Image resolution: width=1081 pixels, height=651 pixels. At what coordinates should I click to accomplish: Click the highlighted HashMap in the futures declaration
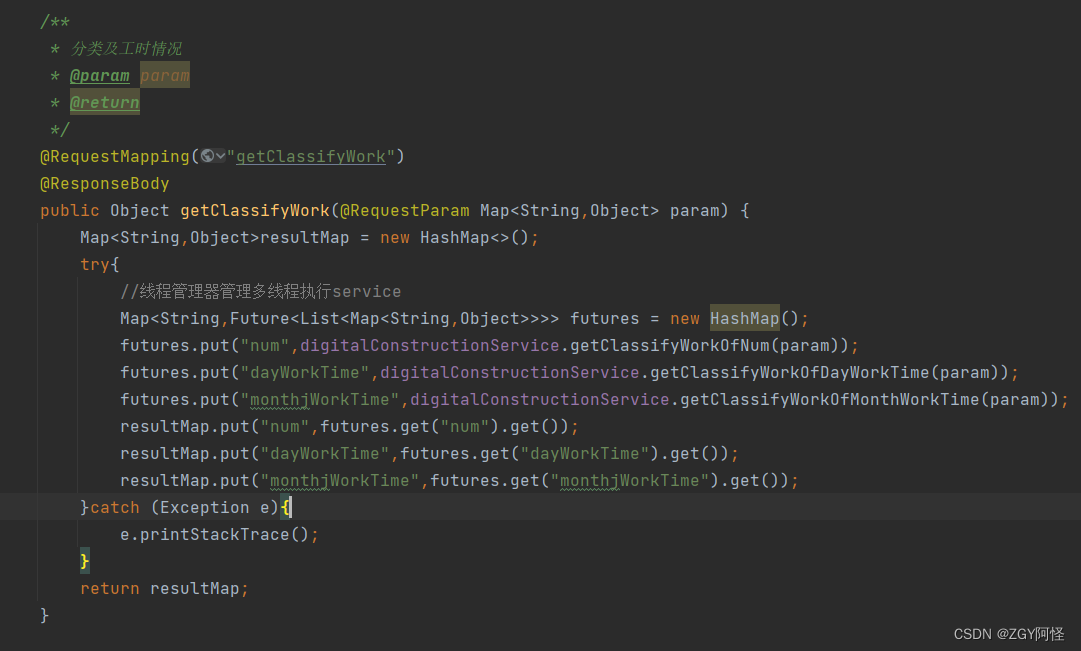tap(745, 318)
